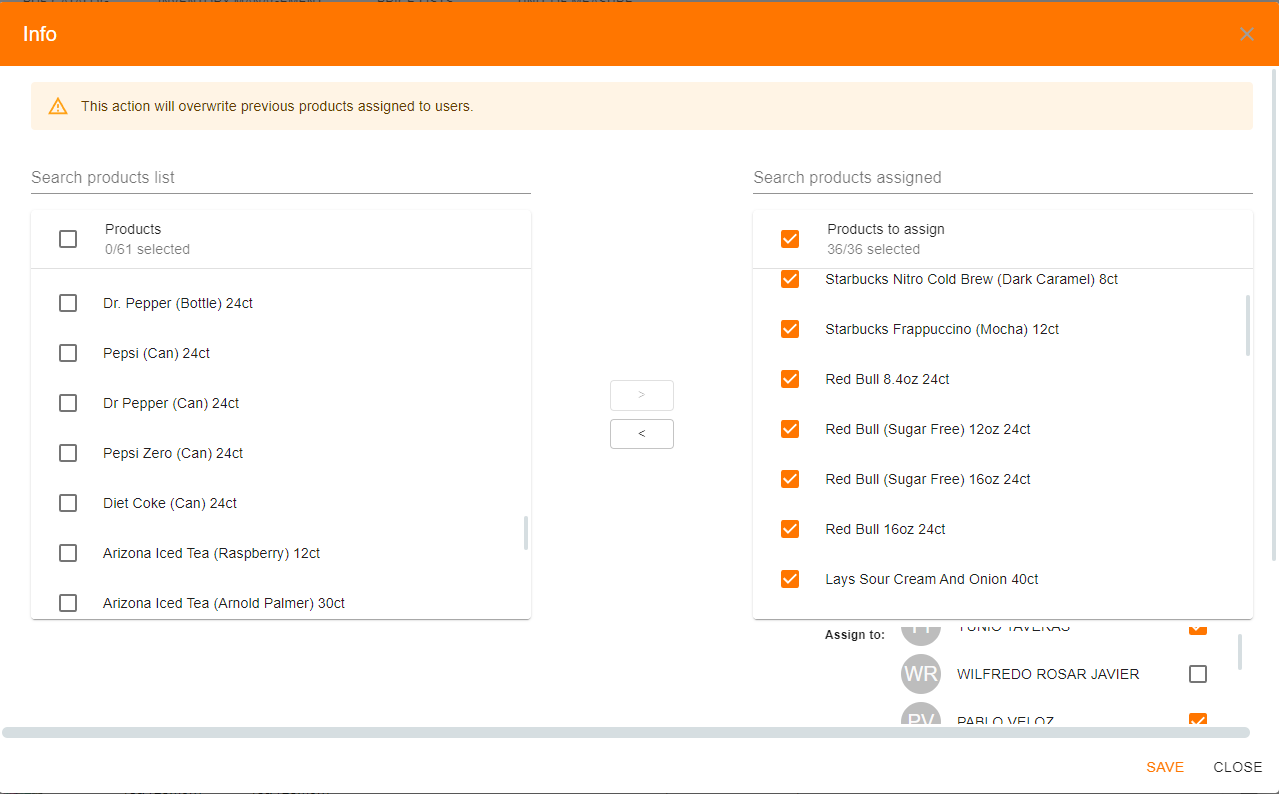Click the WR avatar for Wilfredo Rosar Javier
This screenshot has width=1279, height=794.
pyautogui.click(x=920, y=674)
